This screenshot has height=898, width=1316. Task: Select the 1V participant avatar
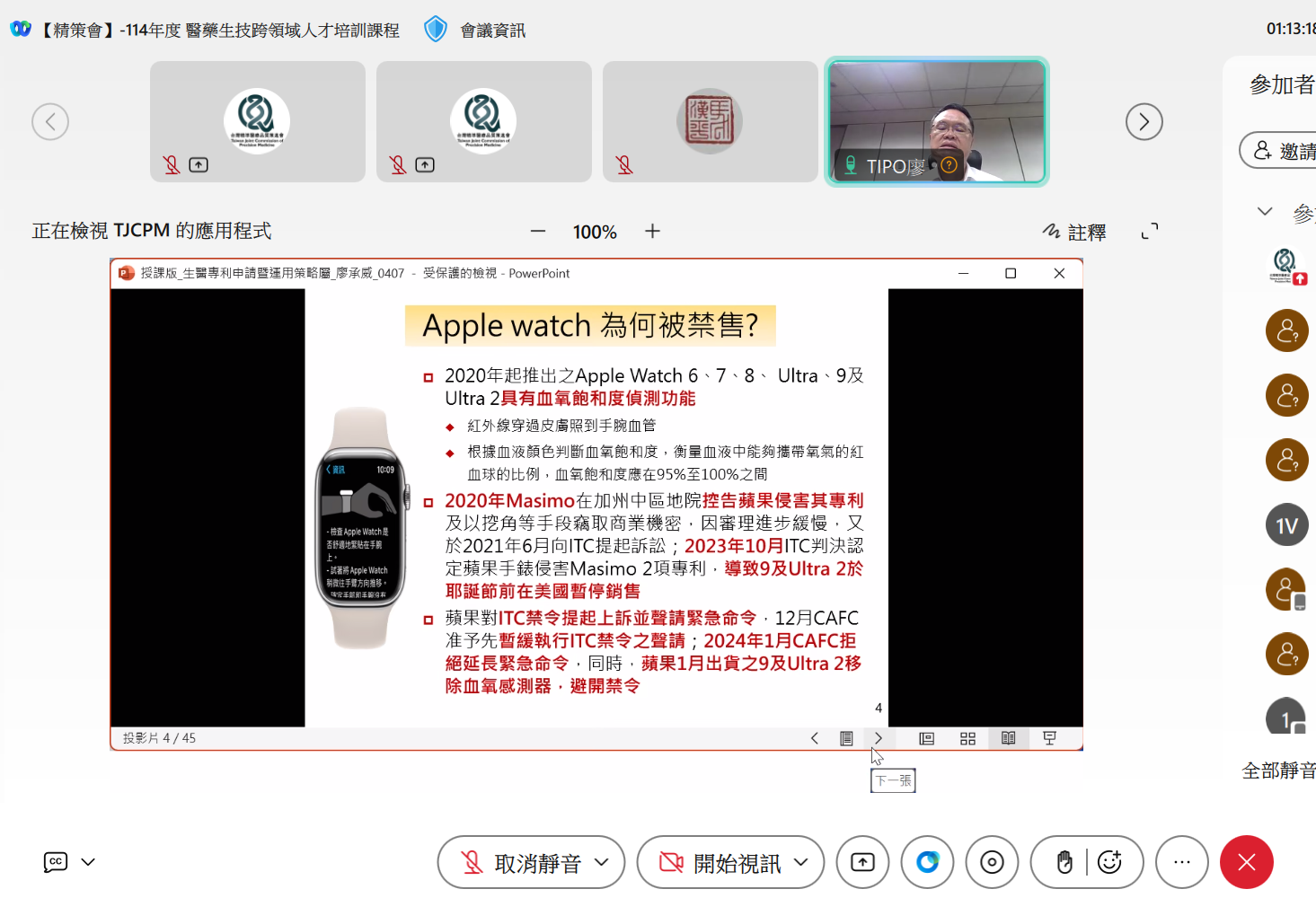pos(1287,525)
